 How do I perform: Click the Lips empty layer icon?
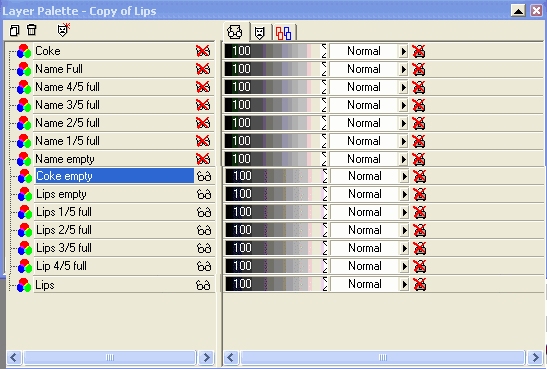(x=25, y=194)
